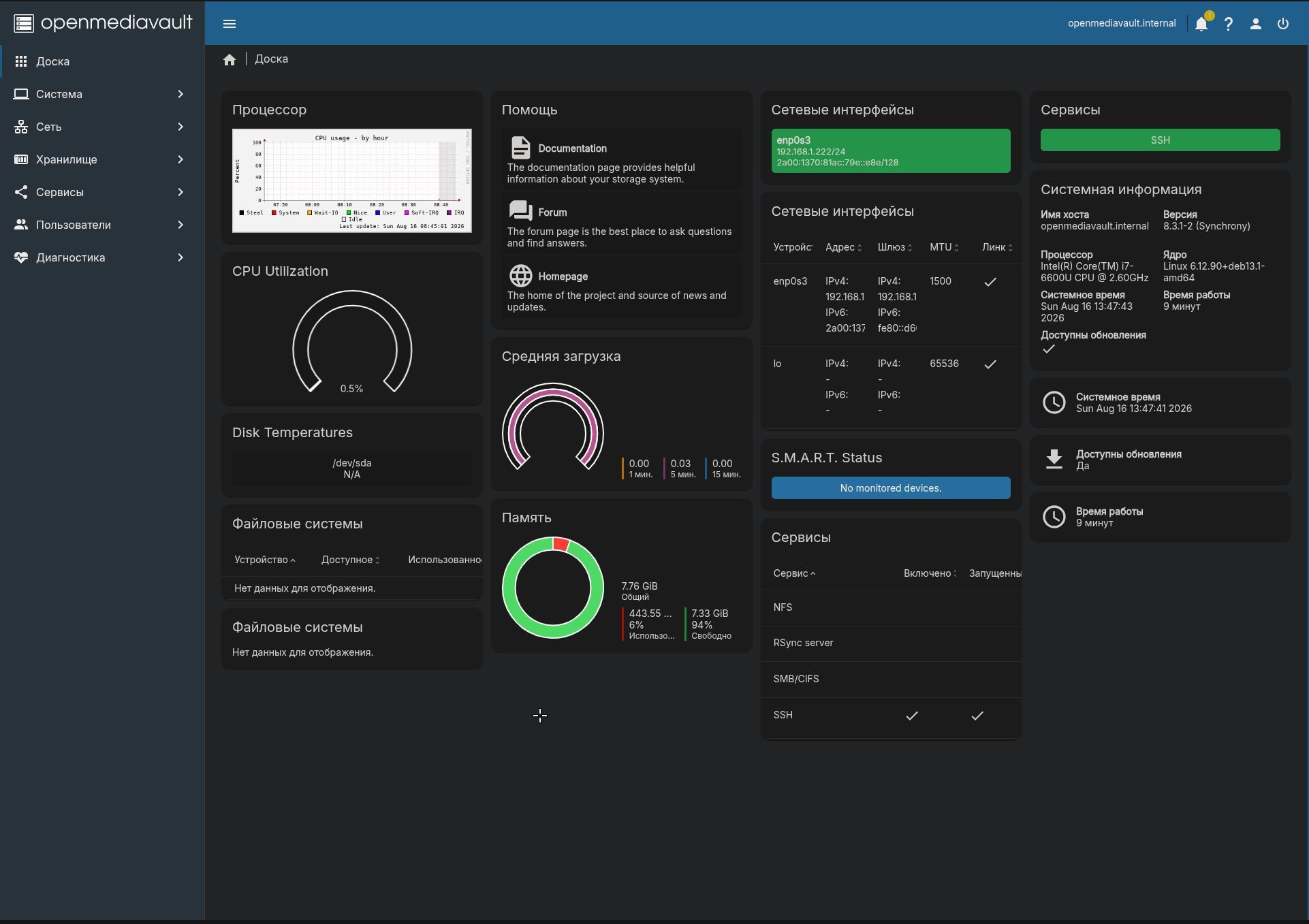Click the Хранилище storage icon
The width and height of the screenshot is (1309, 924).
[x=21, y=159]
